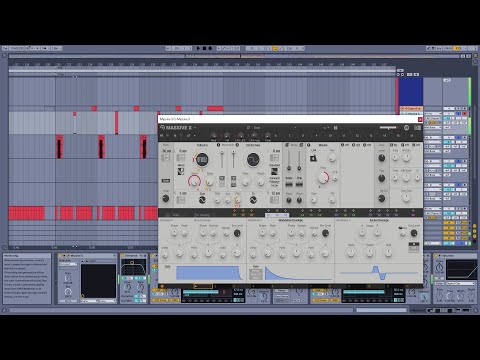
Task: Arm the Ableton transport record button
Action: (210, 48)
